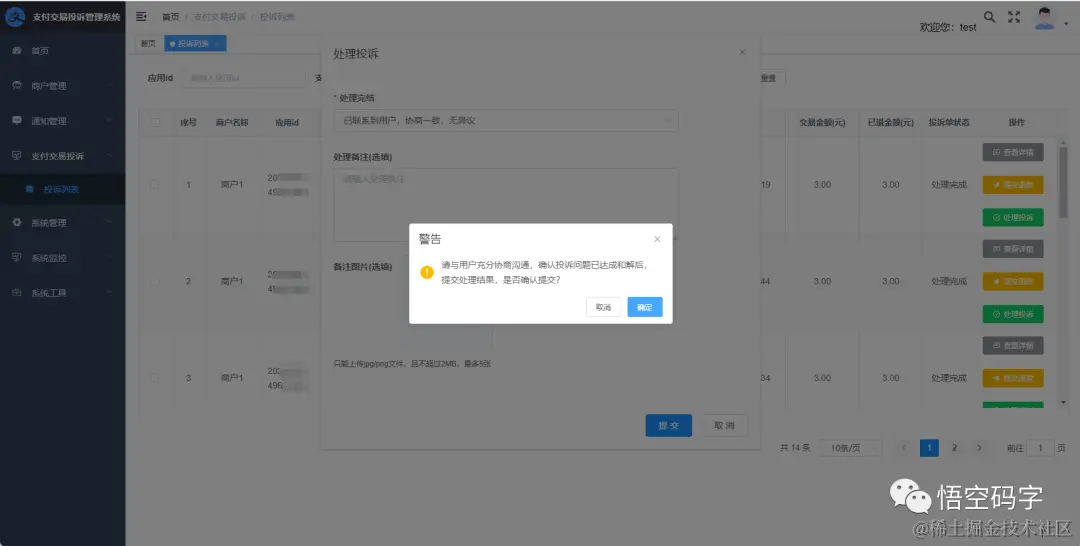Click 取 消 in 处理投诉 dialog footer

click(x=724, y=426)
